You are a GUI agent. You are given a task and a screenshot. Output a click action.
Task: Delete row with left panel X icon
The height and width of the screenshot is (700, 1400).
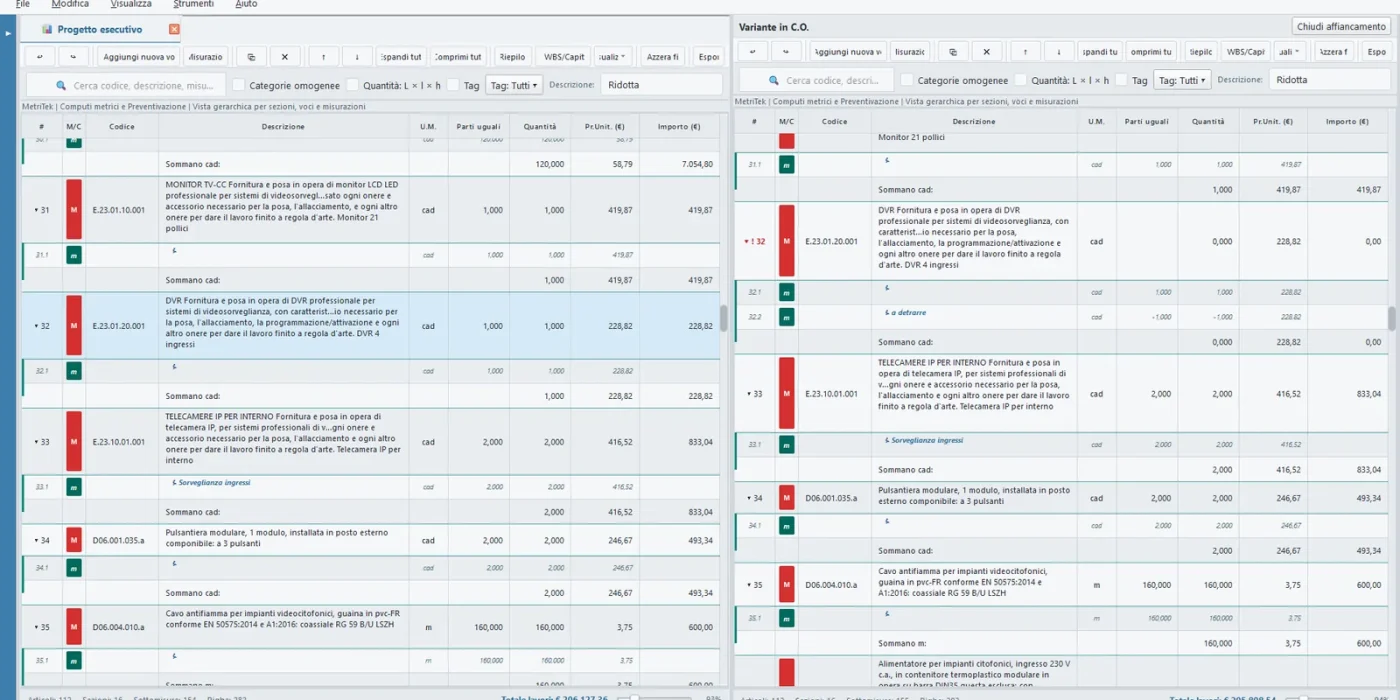pos(285,57)
